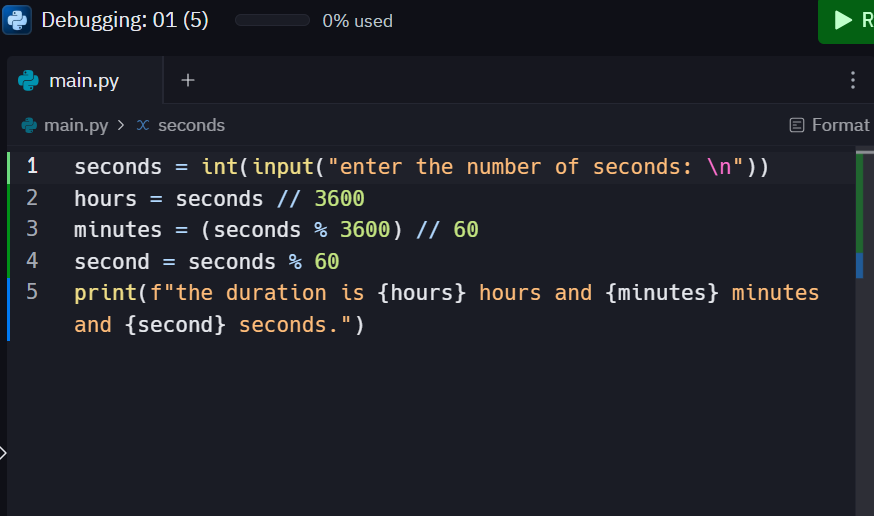Click the "enter the number of seconds:" string
Screen dimensions: 874x516
[510, 167]
